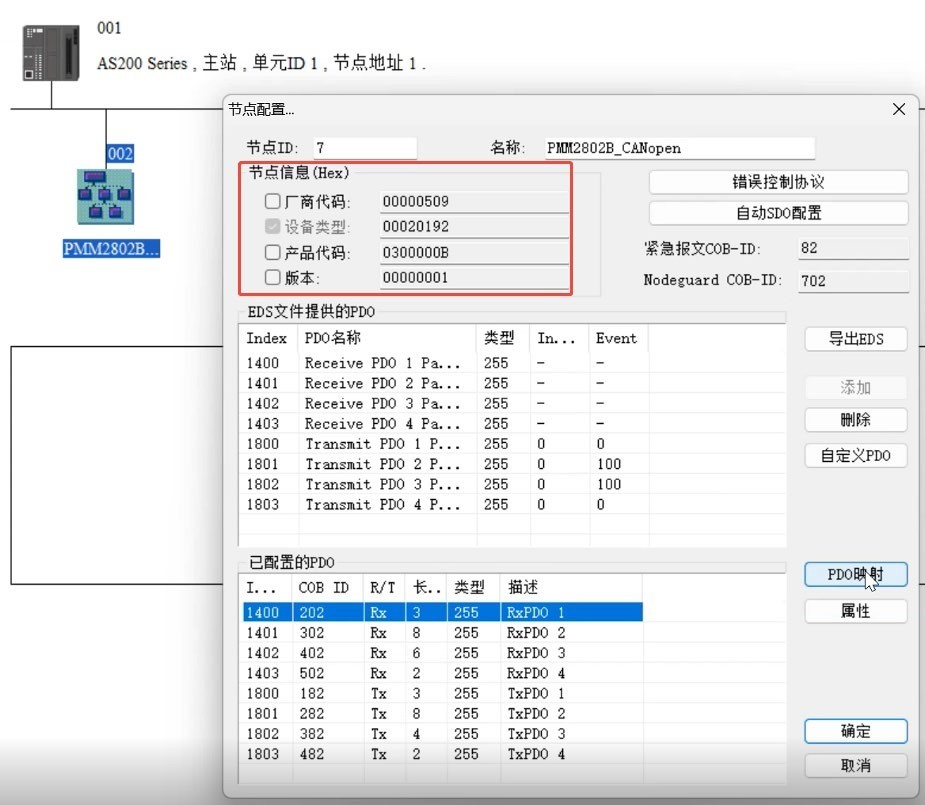
Task: Click the Index column header in EDS PDO list
Action: coord(268,339)
